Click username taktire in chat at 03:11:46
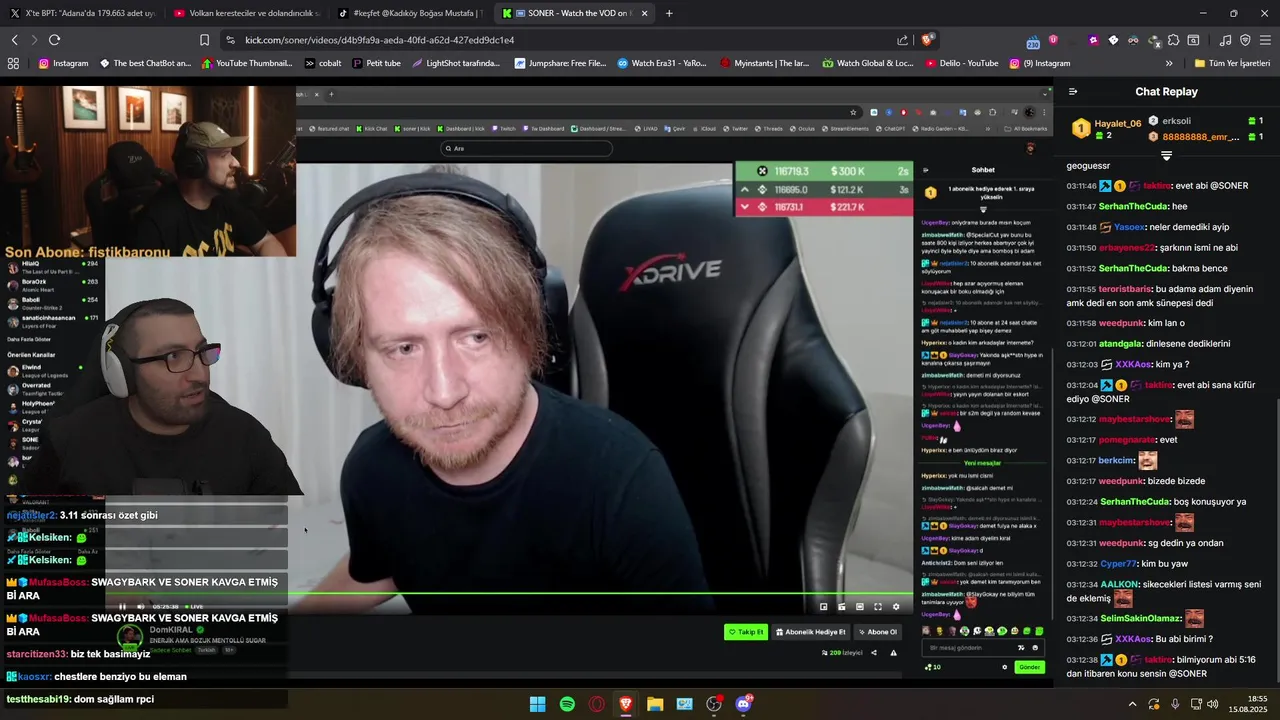1280x720 pixels. click(1157, 186)
